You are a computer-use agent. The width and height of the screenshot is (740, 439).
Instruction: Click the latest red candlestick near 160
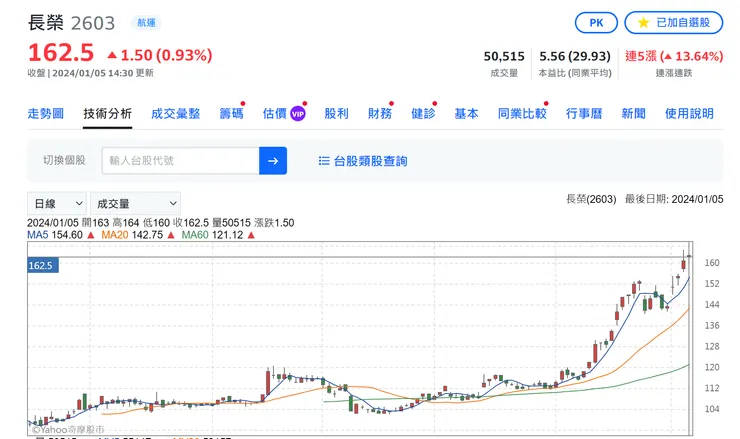point(683,264)
